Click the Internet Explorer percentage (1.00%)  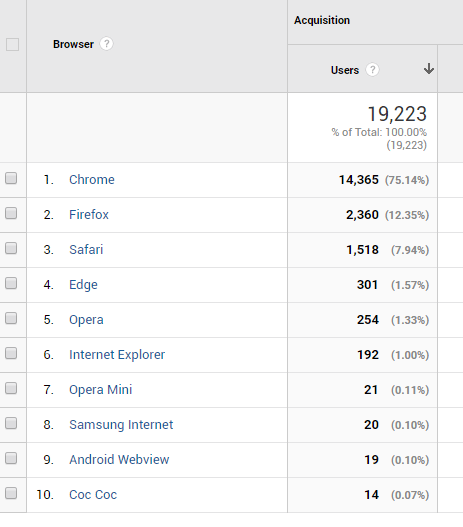(410, 355)
